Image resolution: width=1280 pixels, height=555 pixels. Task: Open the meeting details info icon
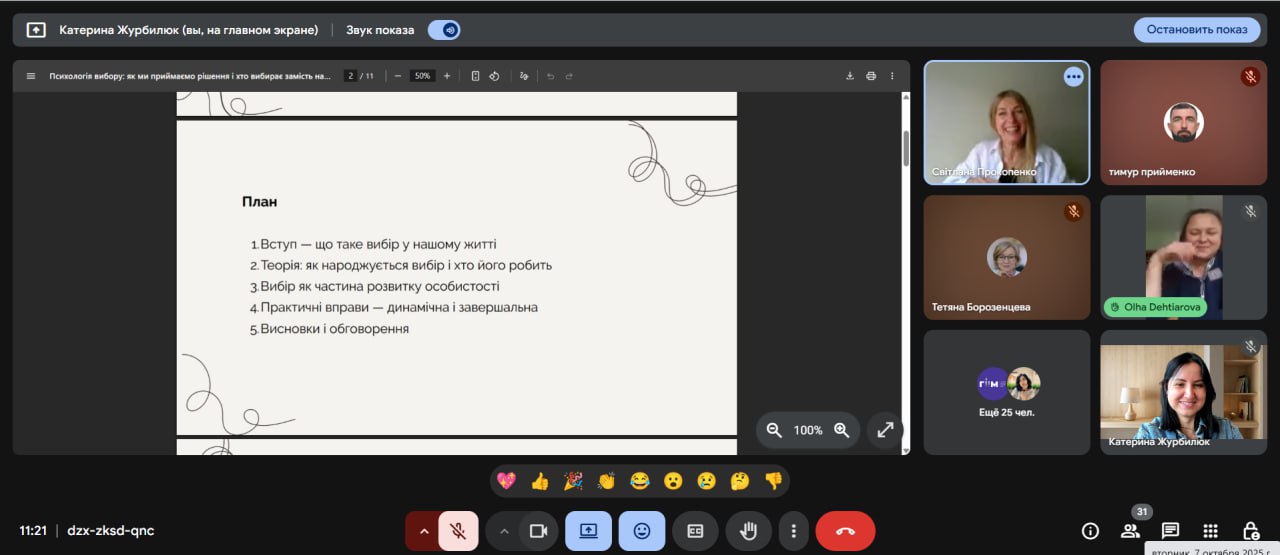tap(1090, 531)
